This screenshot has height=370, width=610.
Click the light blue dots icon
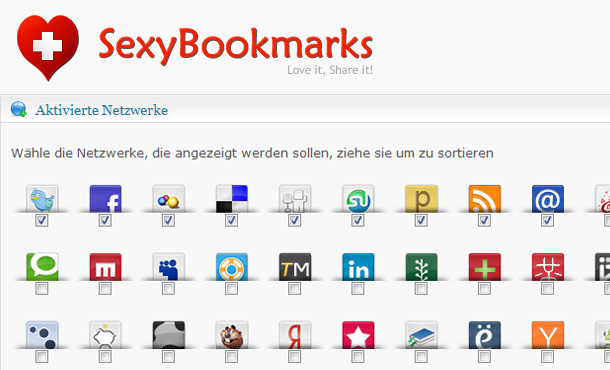tap(42, 335)
